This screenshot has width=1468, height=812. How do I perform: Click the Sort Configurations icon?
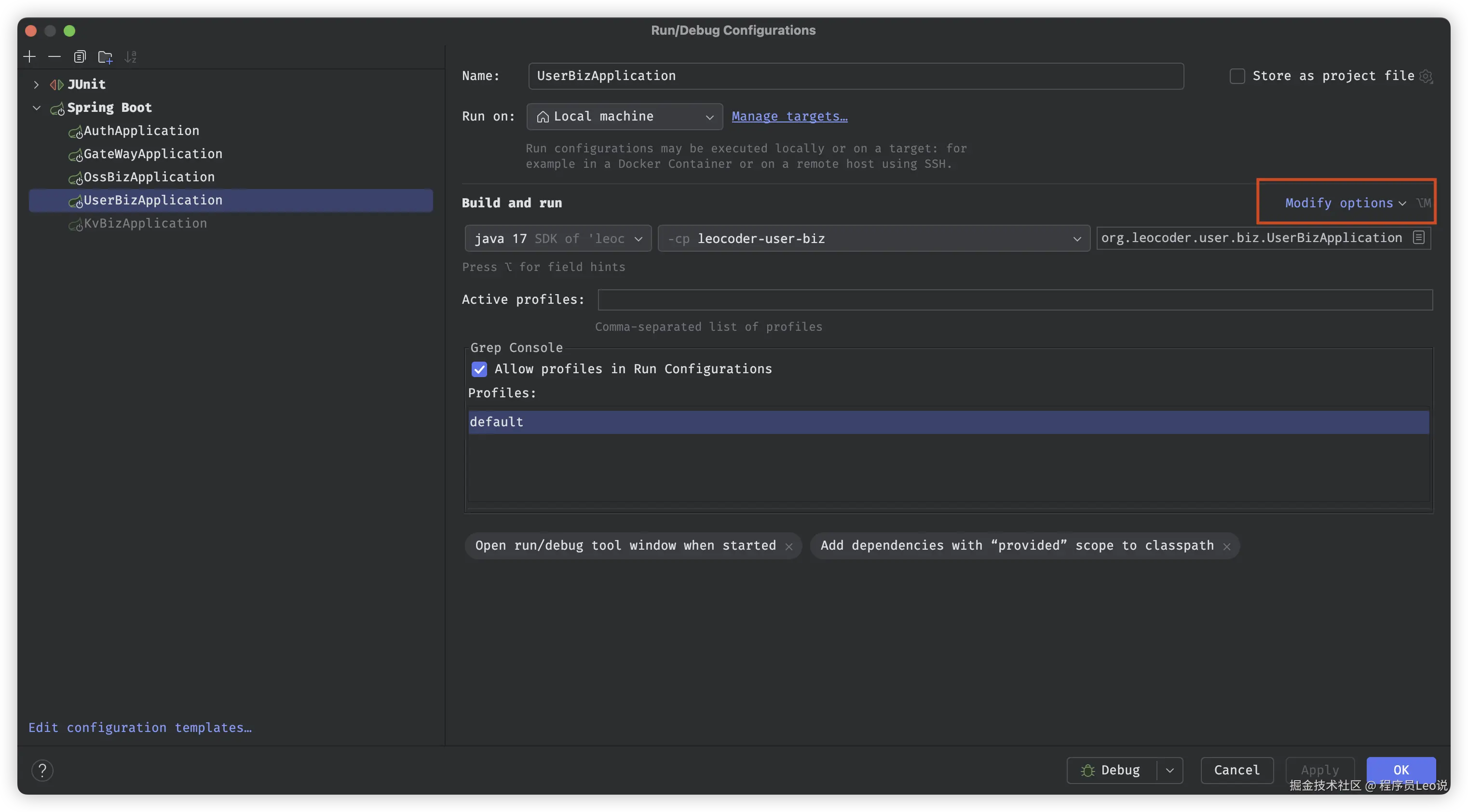[x=131, y=57]
